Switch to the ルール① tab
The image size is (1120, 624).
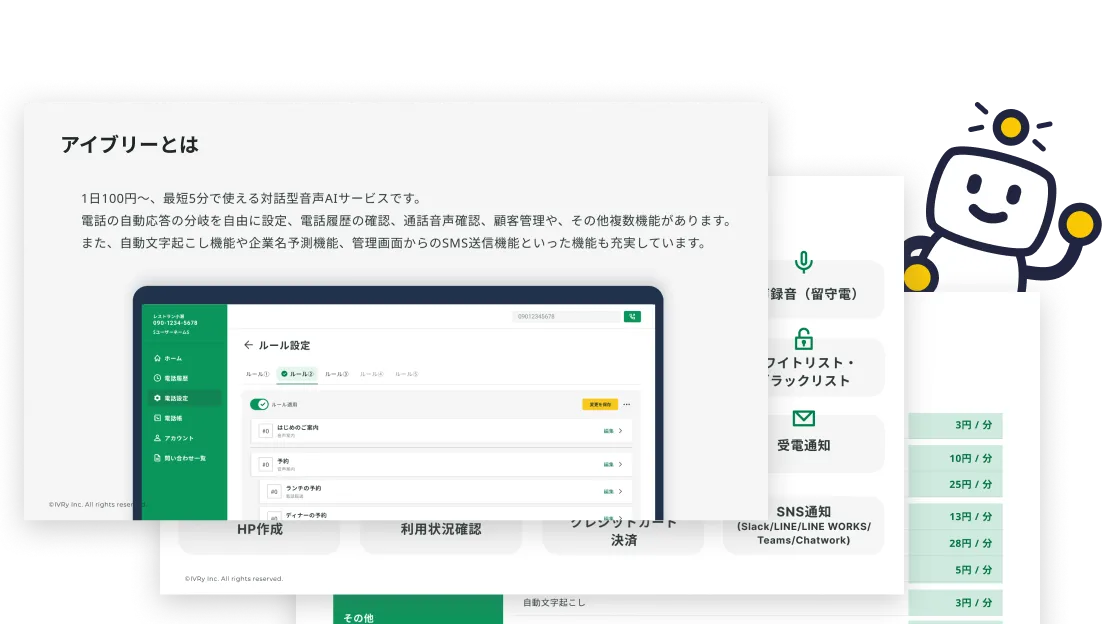pyautogui.click(x=257, y=373)
